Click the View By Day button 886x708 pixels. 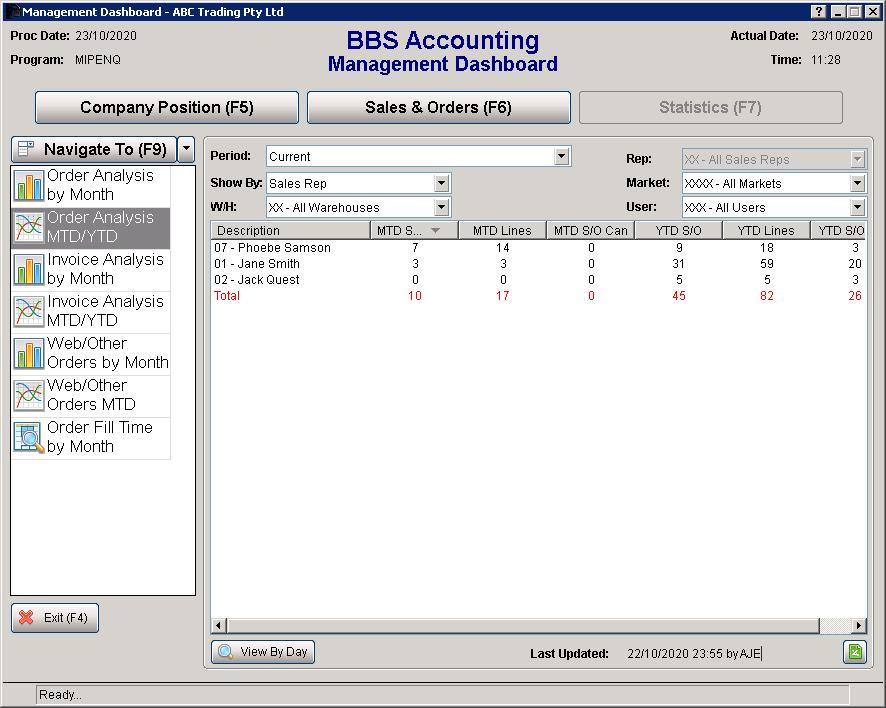pyautogui.click(x=263, y=652)
